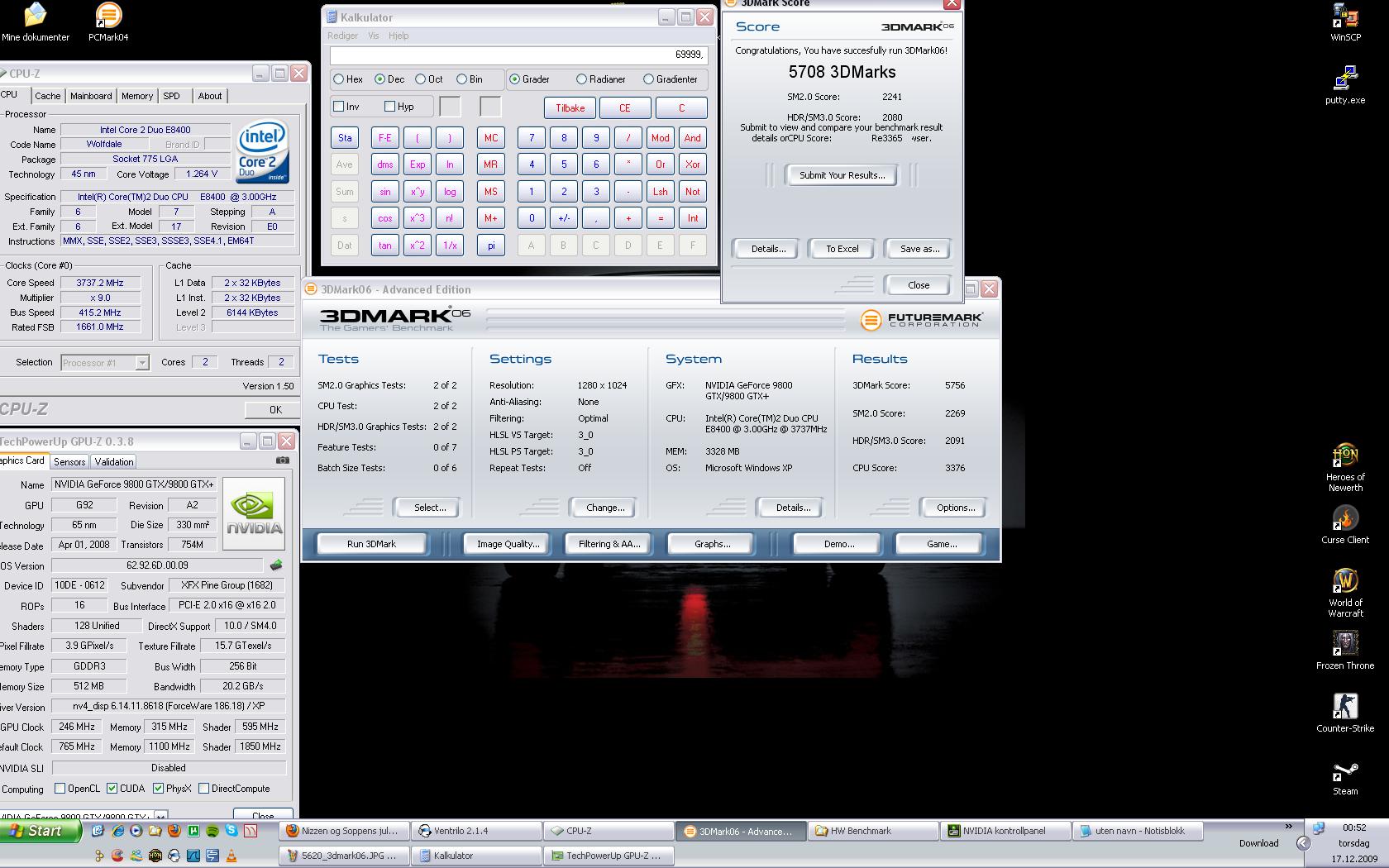Open Curse Client desktop icon
The image size is (1389, 868).
tap(1345, 525)
